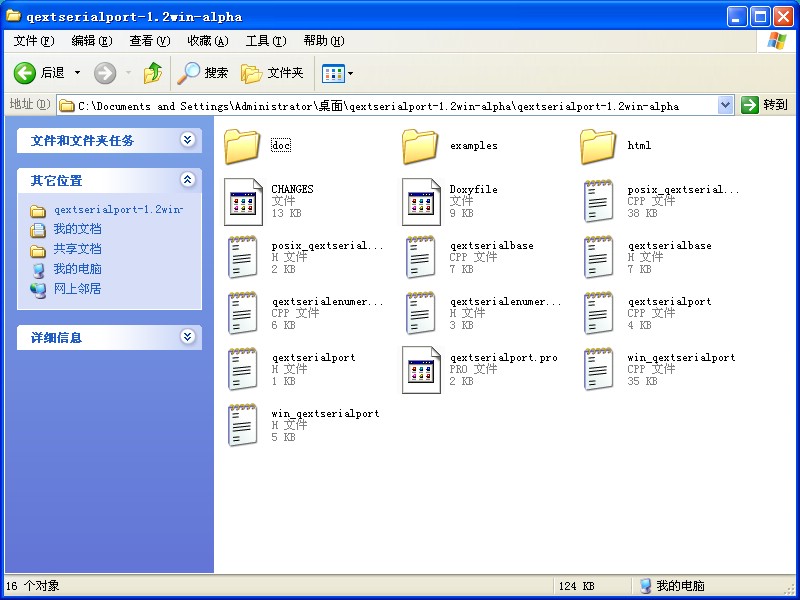Image resolution: width=800 pixels, height=600 pixels.
Task: Select posix_qextserial H file icon
Action: (x=242, y=257)
